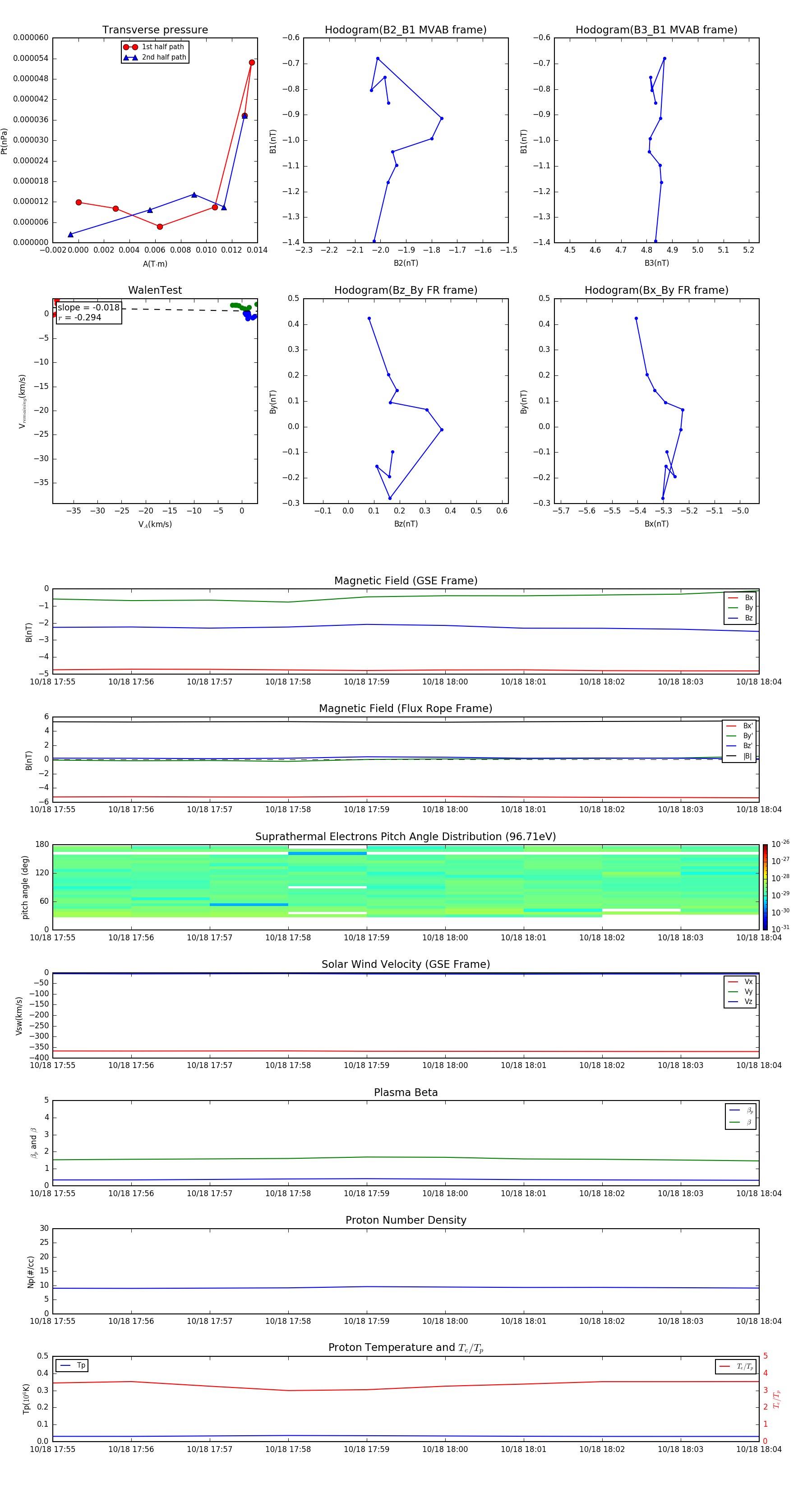812x1489 pixels.
Task: Click the 'B3(nT)' x-axis label
Action: point(656,263)
